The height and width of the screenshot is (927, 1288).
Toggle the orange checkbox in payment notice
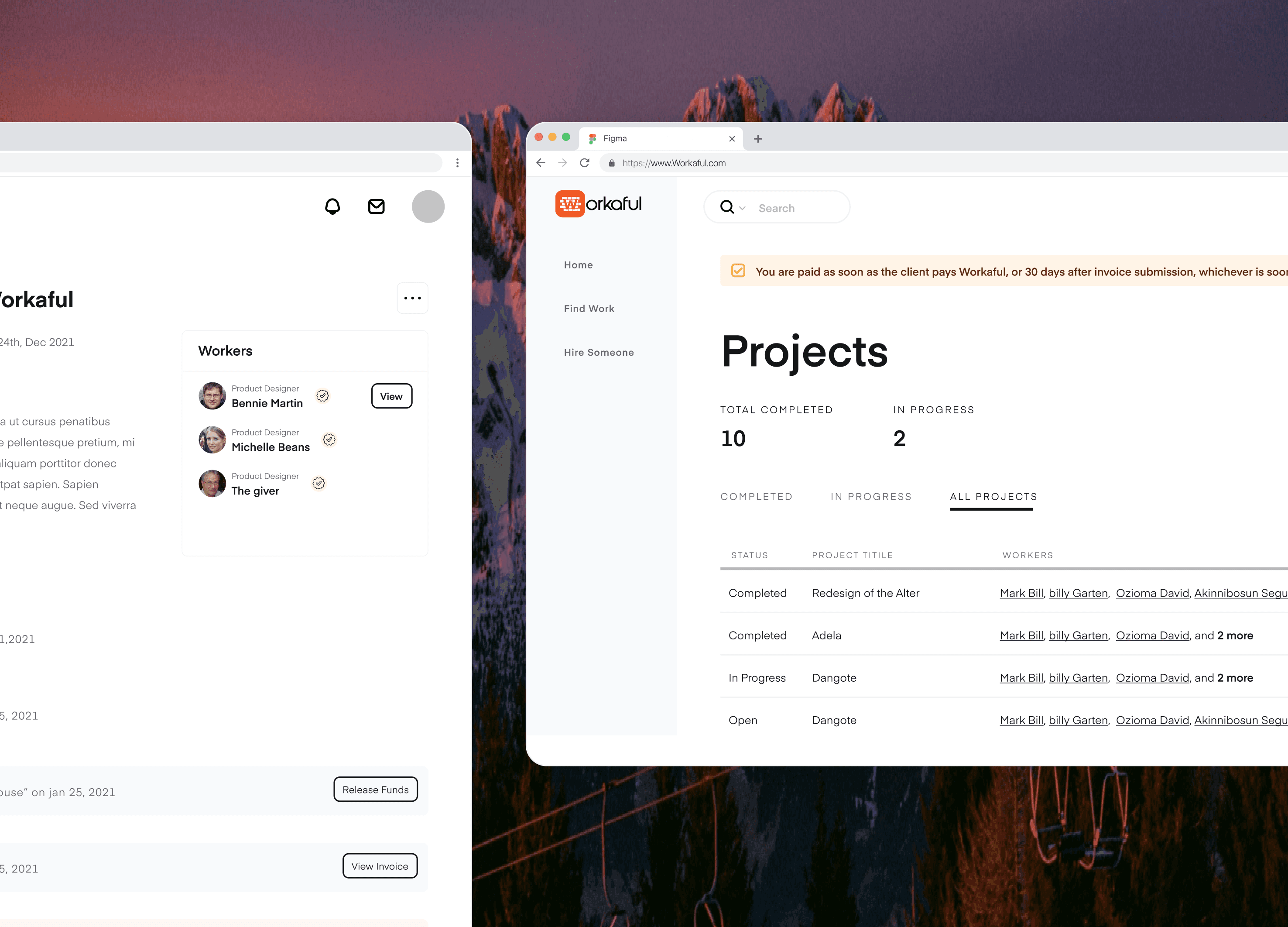tap(738, 271)
